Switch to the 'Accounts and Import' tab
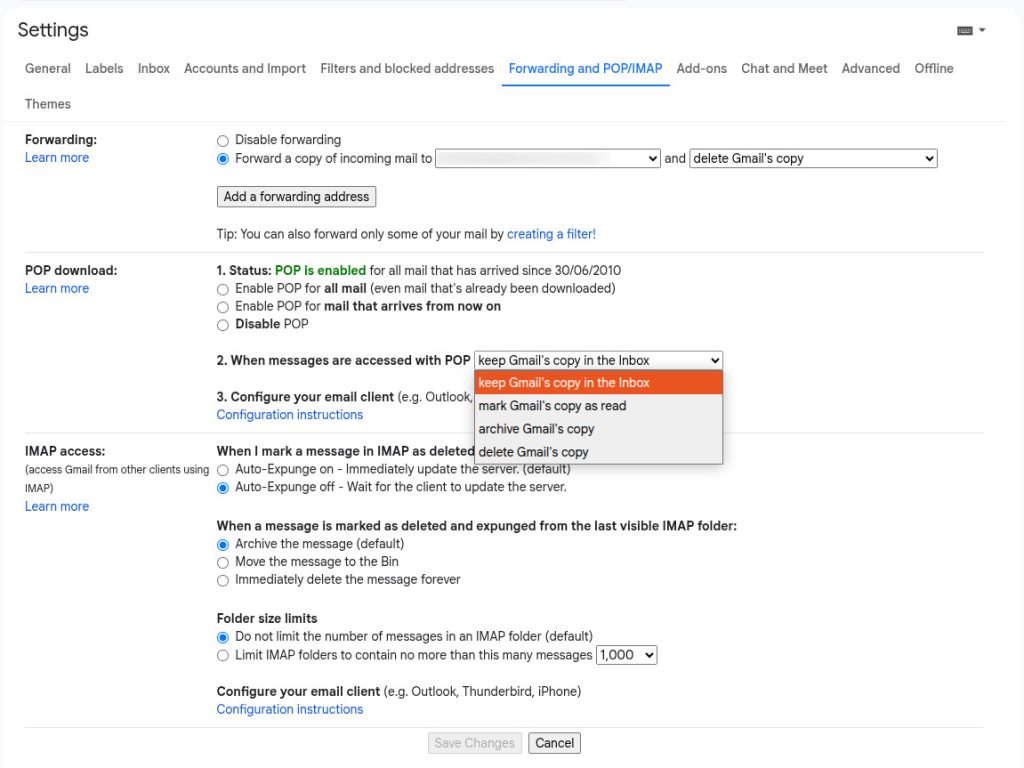1024x768 pixels. click(x=245, y=68)
